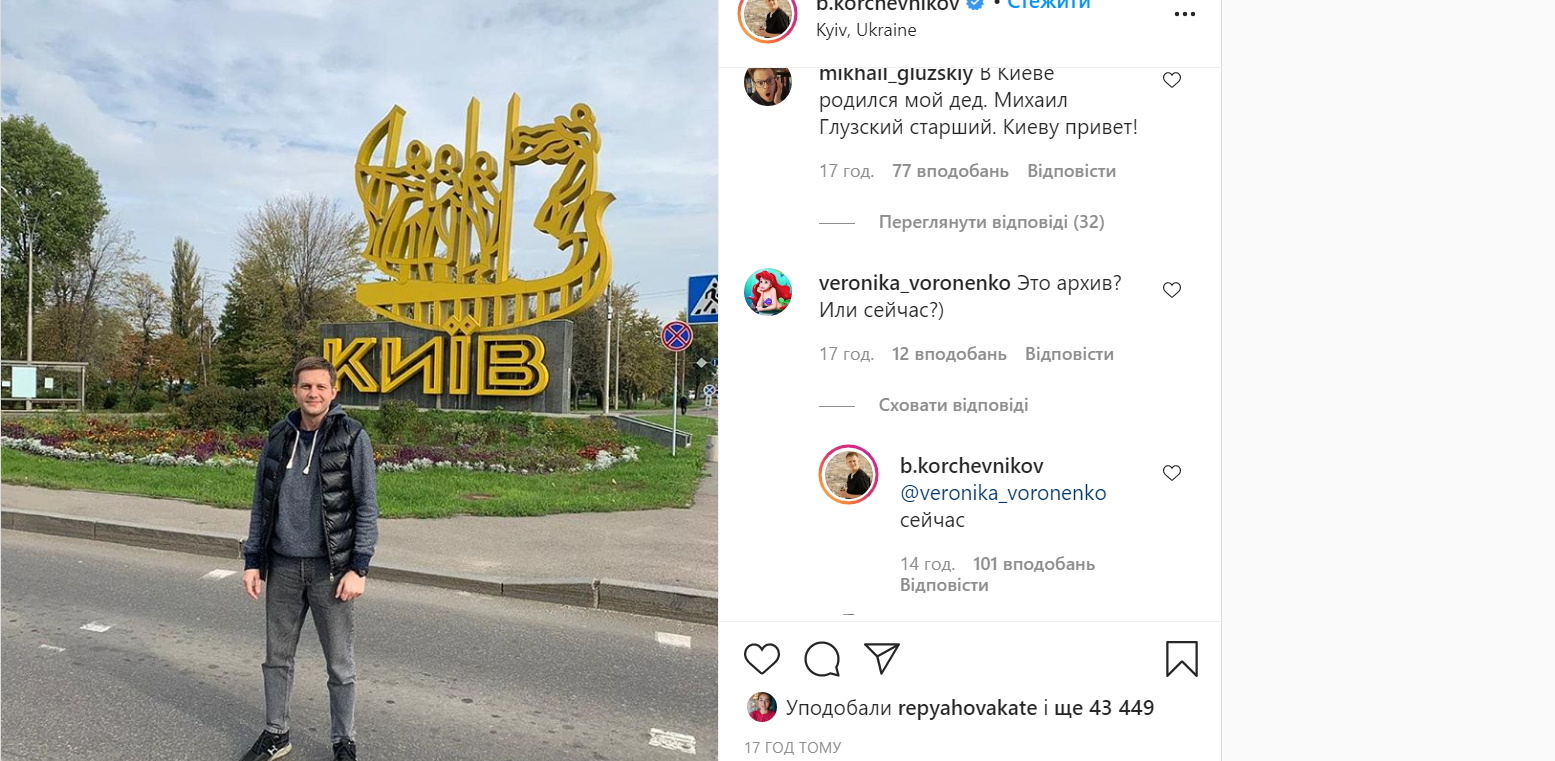The image size is (1555, 761).
Task: Open the @veronika_voronenko mention link
Action: click(x=1003, y=493)
